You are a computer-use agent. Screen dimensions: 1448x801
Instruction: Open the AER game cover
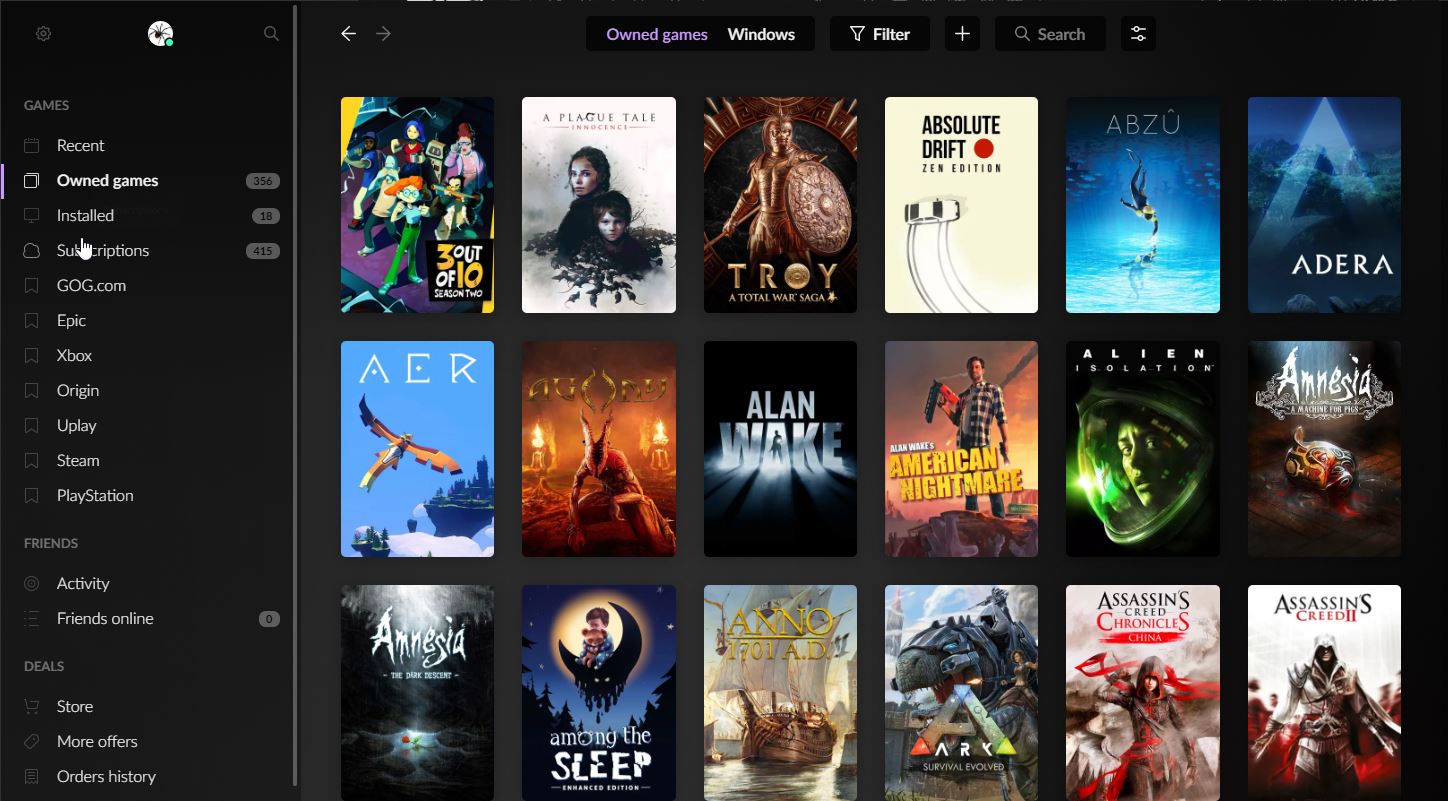(x=417, y=449)
